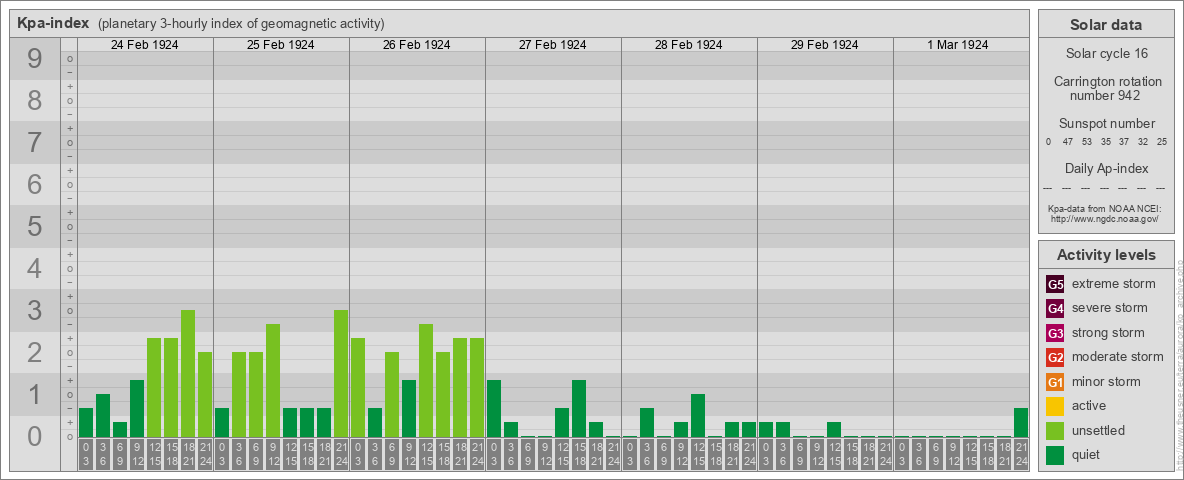This screenshot has width=1184, height=480.
Task: Click the 25 Feb 1924 date header
Action: pos(281,45)
